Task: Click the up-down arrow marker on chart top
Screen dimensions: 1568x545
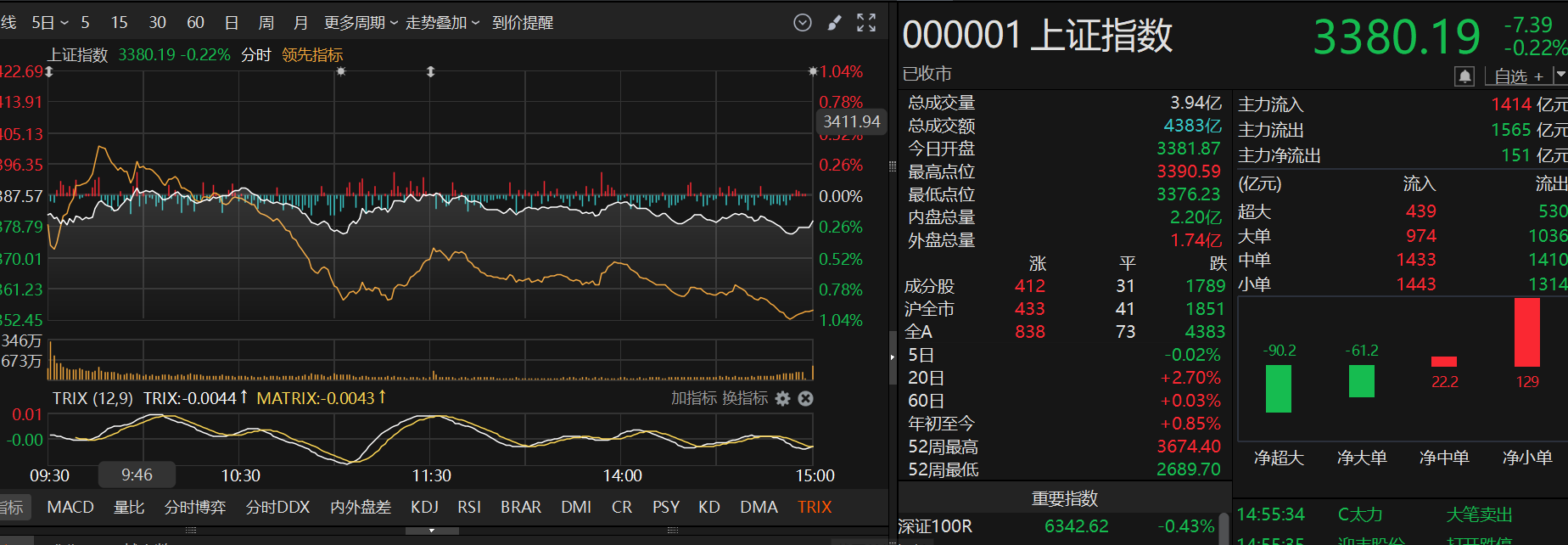Action: click(430, 72)
